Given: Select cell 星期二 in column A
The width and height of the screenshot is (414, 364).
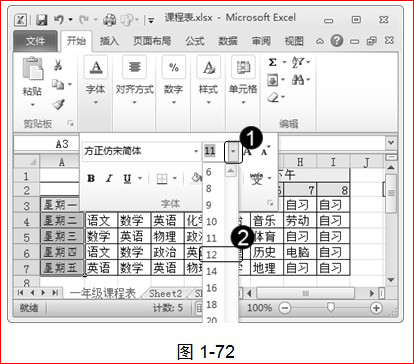Looking at the screenshot, I should 61,220.
